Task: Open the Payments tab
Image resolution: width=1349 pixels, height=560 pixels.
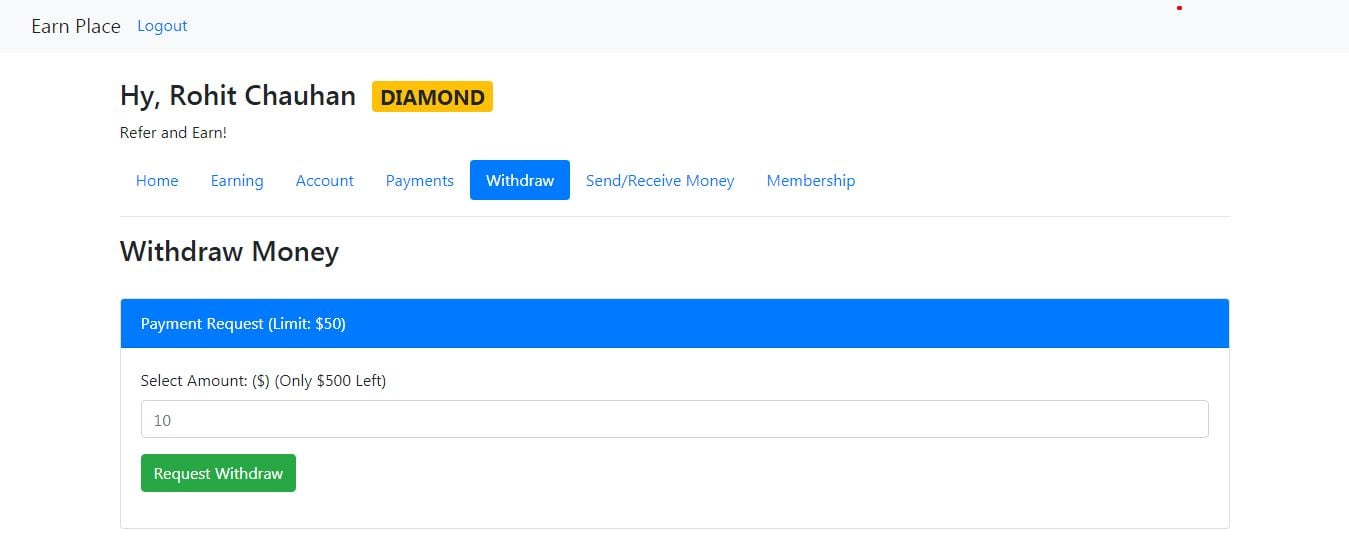Action: [x=420, y=181]
